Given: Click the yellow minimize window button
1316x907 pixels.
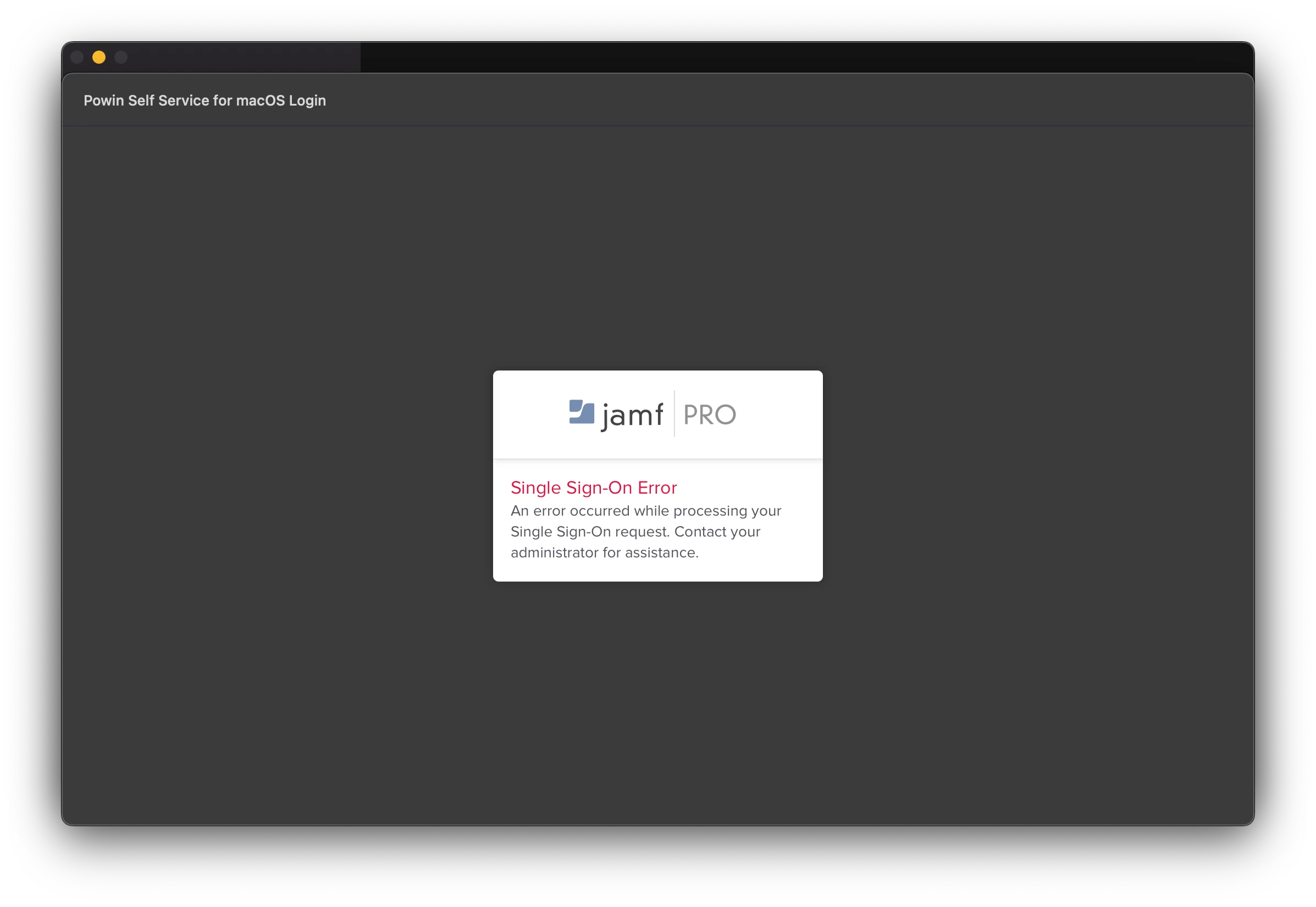Looking at the screenshot, I should [x=99, y=57].
